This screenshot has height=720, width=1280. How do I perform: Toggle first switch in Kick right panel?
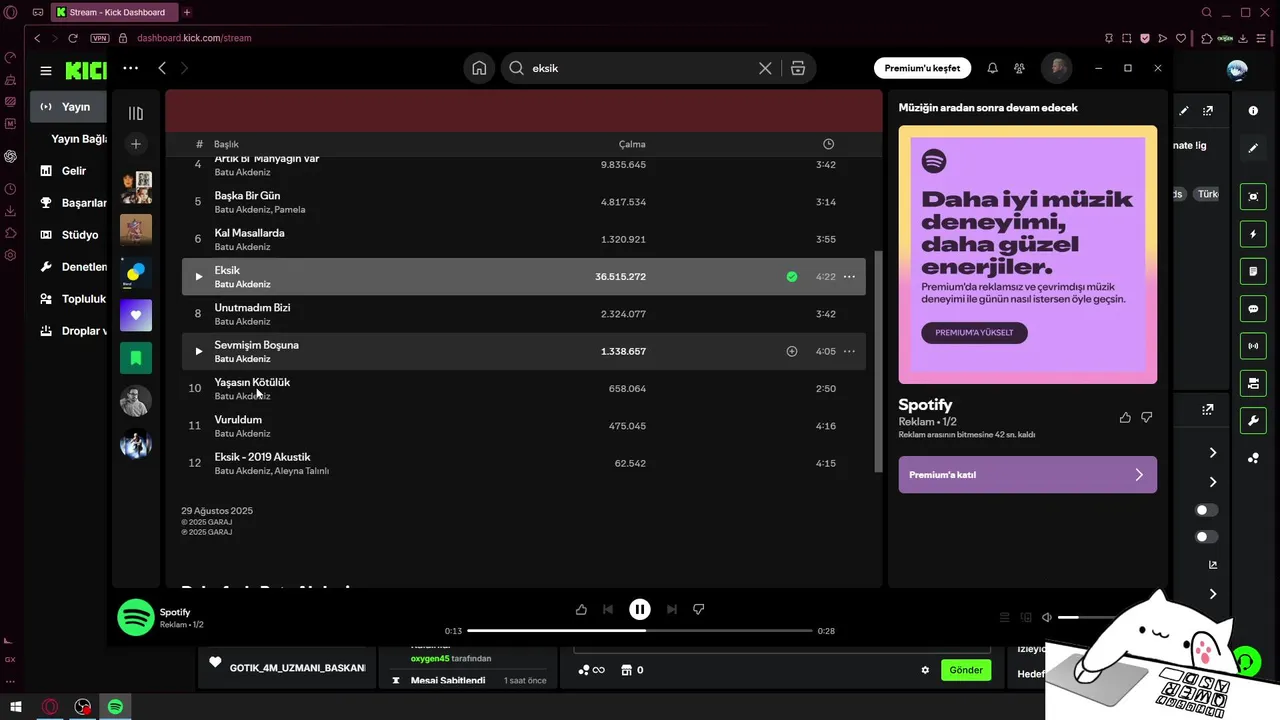1207,510
